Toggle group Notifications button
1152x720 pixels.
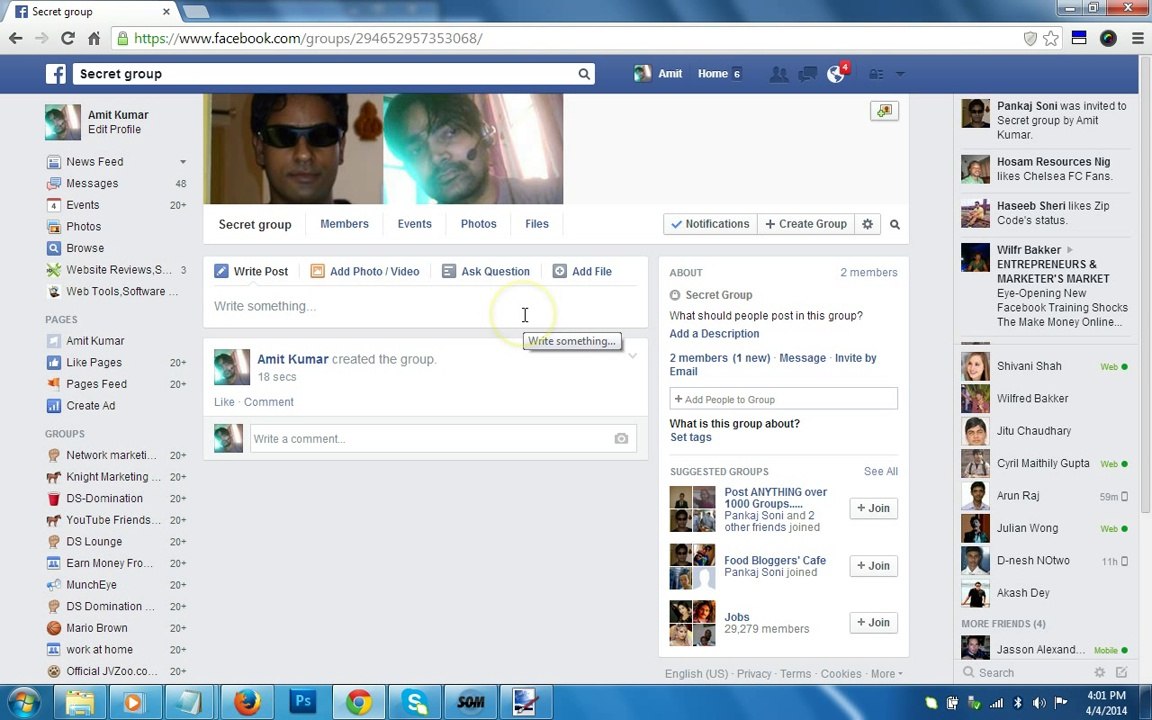point(710,224)
